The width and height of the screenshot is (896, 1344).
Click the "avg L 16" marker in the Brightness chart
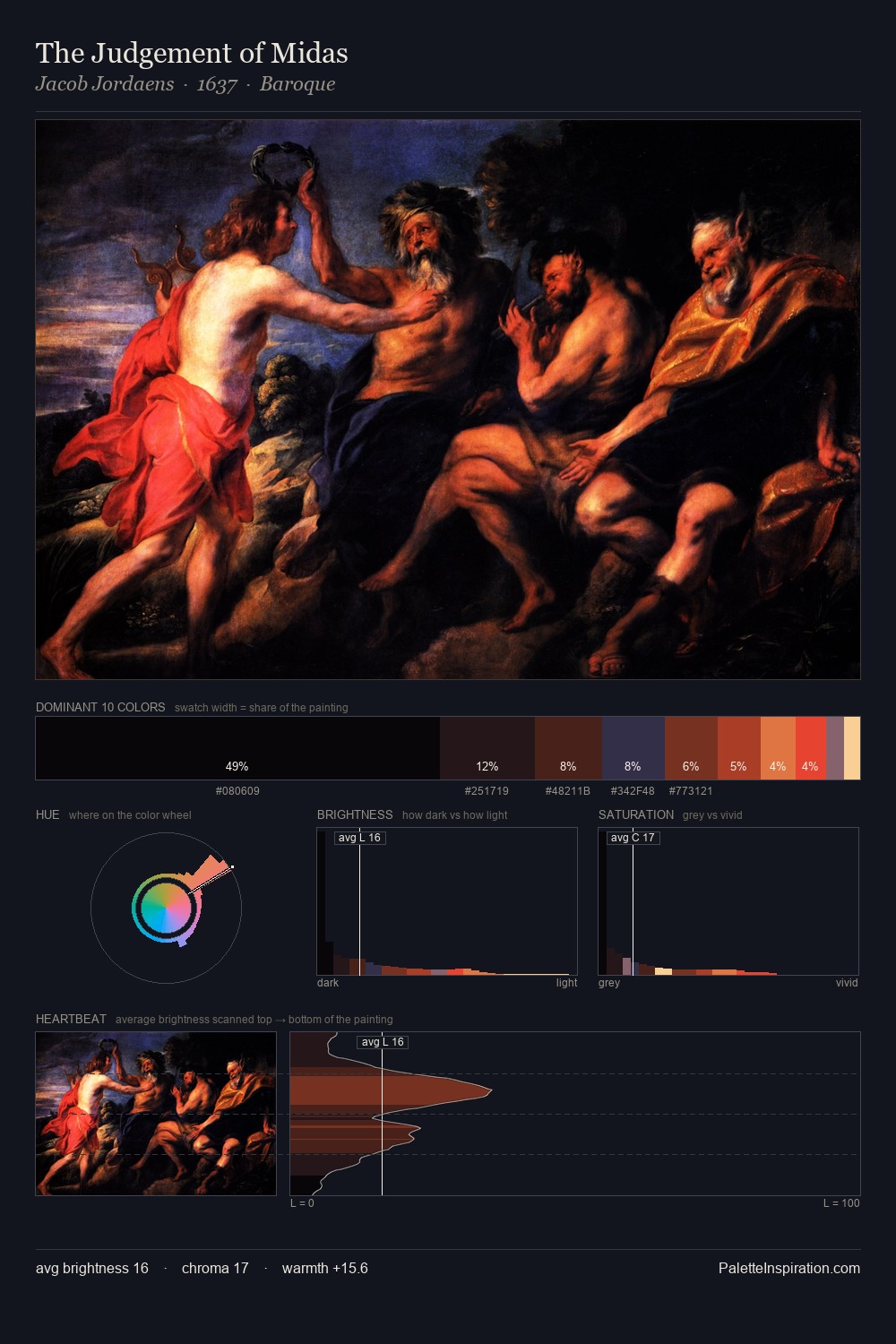tap(359, 838)
